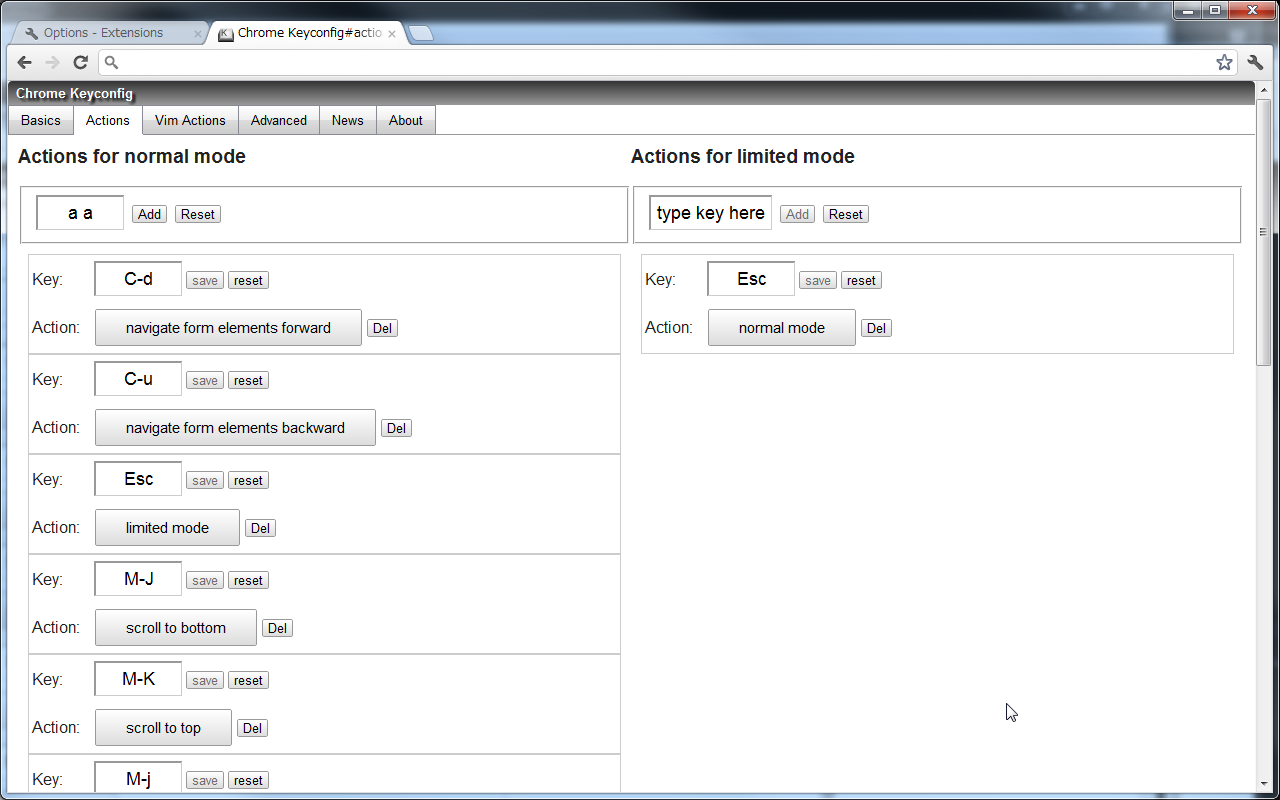1280x800 pixels.
Task: Focus the limited mode 'type key here' field
Action: pyautogui.click(x=711, y=213)
